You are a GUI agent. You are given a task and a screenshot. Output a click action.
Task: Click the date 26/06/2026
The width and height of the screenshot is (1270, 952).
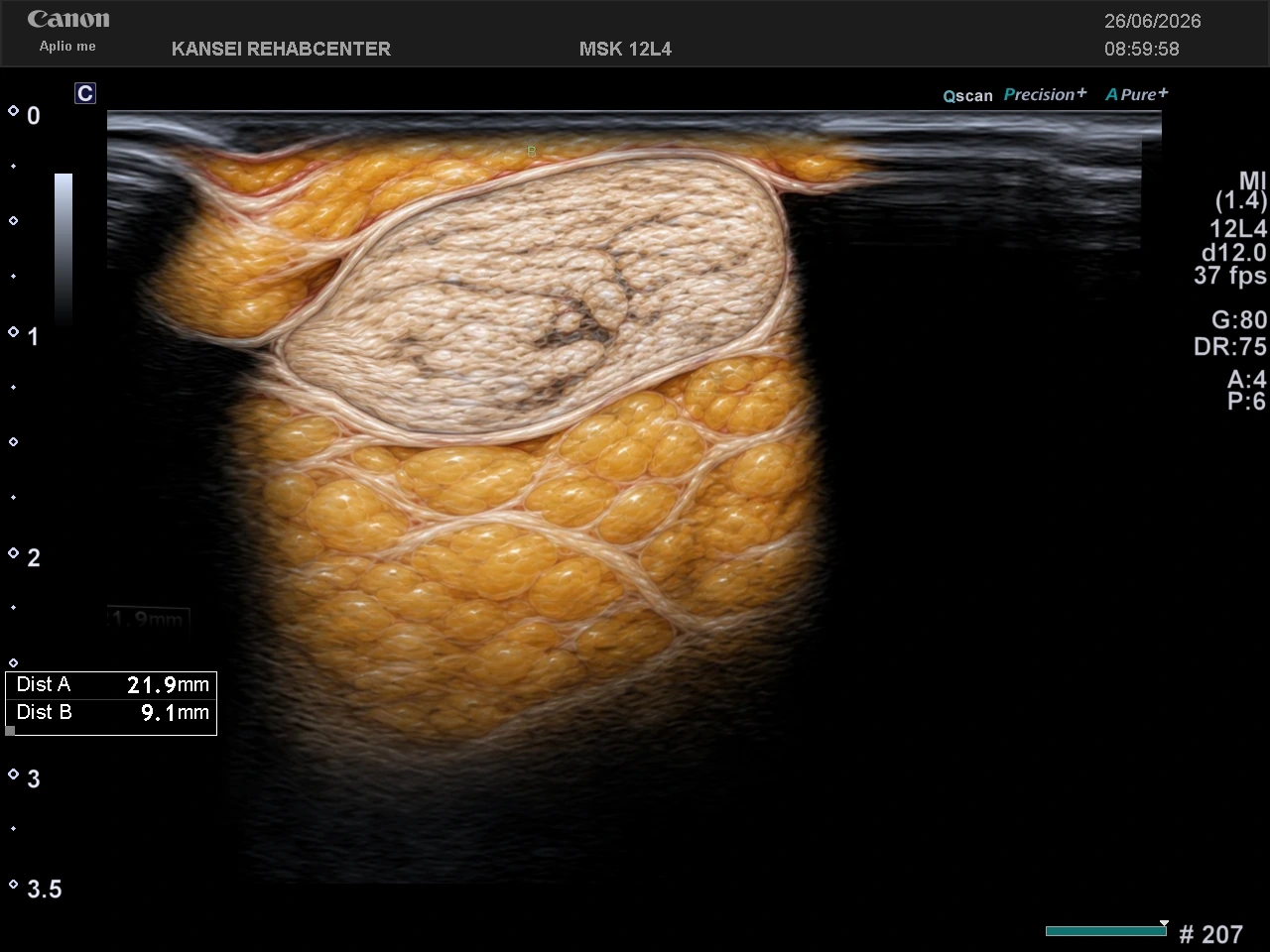1153,21
